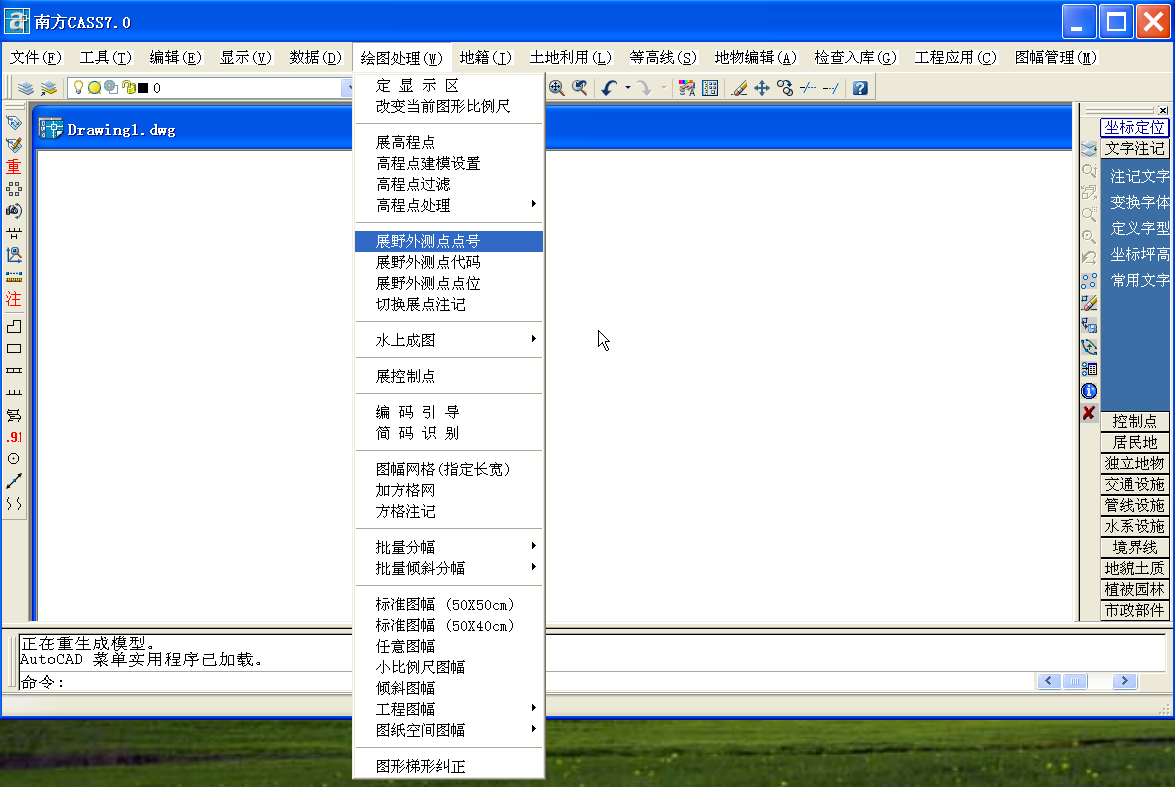1175x787 pixels.
Task: Click the binoculars icon in left toolbar
Action: pyautogui.click(x=13, y=211)
